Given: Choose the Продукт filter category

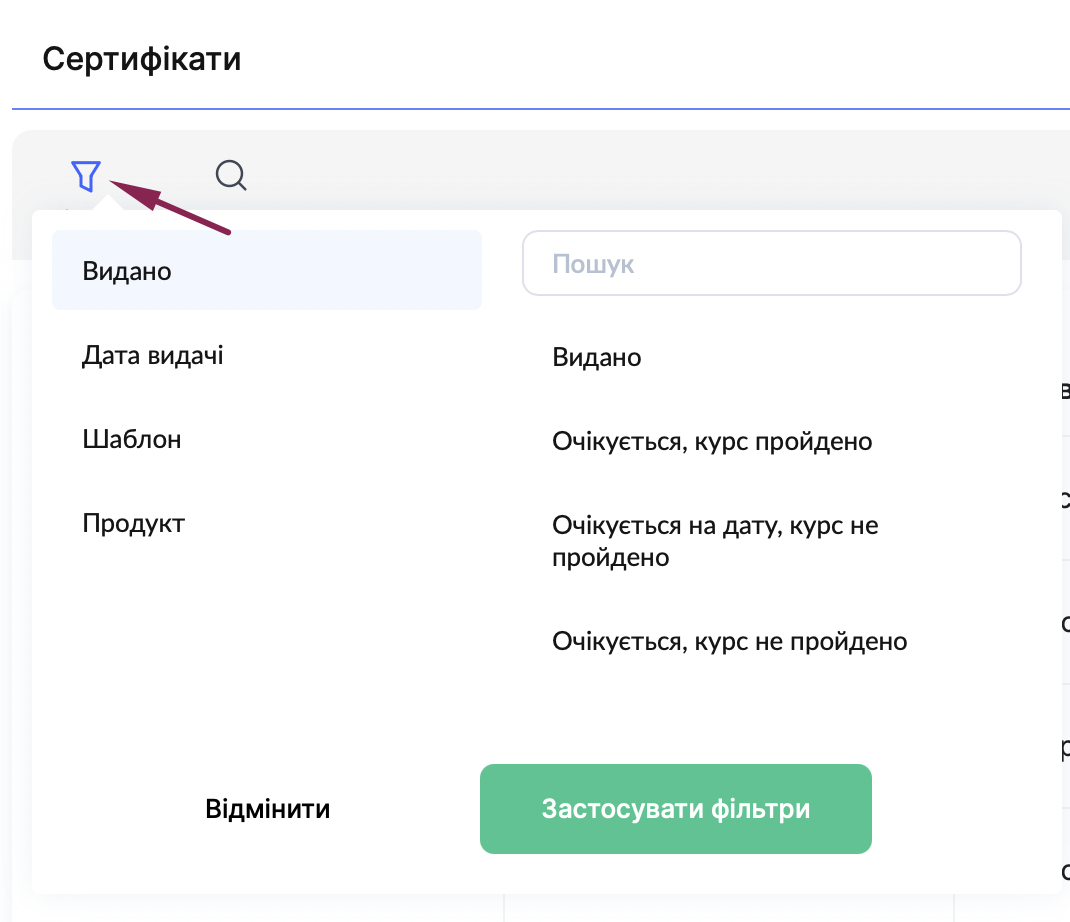Looking at the screenshot, I should tap(134, 523).
